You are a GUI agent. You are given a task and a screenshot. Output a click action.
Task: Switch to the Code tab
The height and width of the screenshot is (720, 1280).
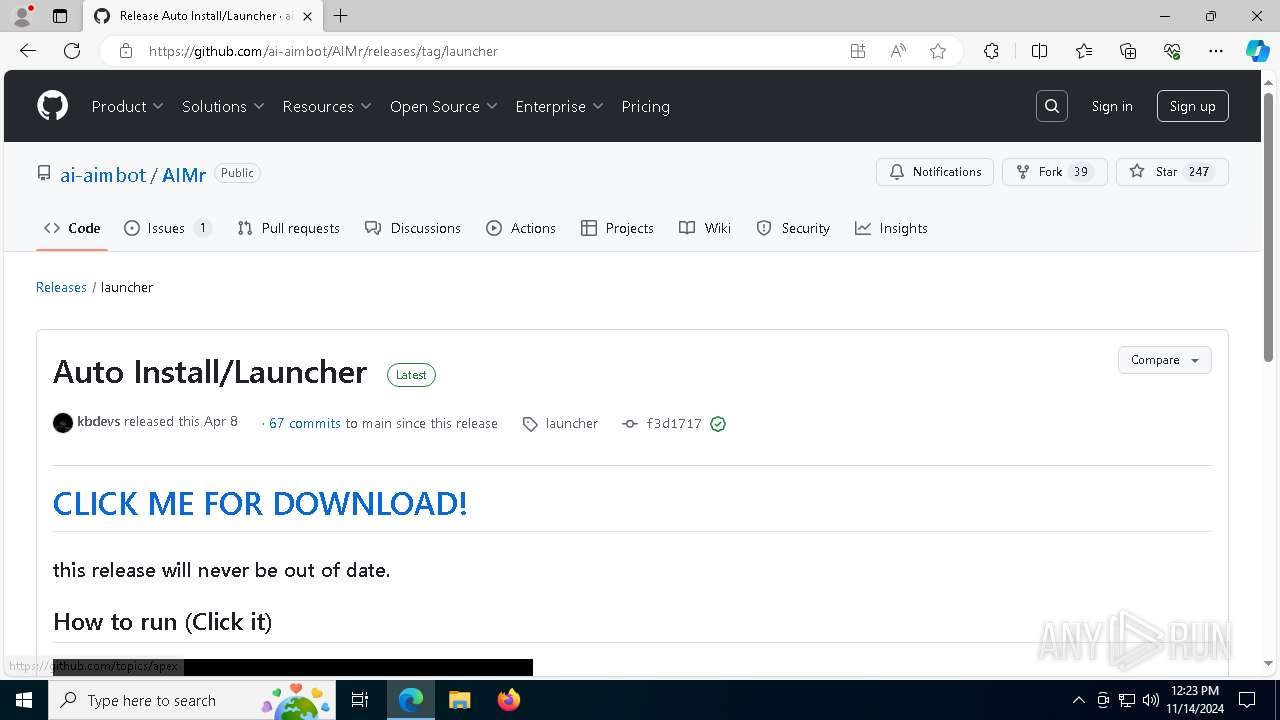tap(72, 228)
